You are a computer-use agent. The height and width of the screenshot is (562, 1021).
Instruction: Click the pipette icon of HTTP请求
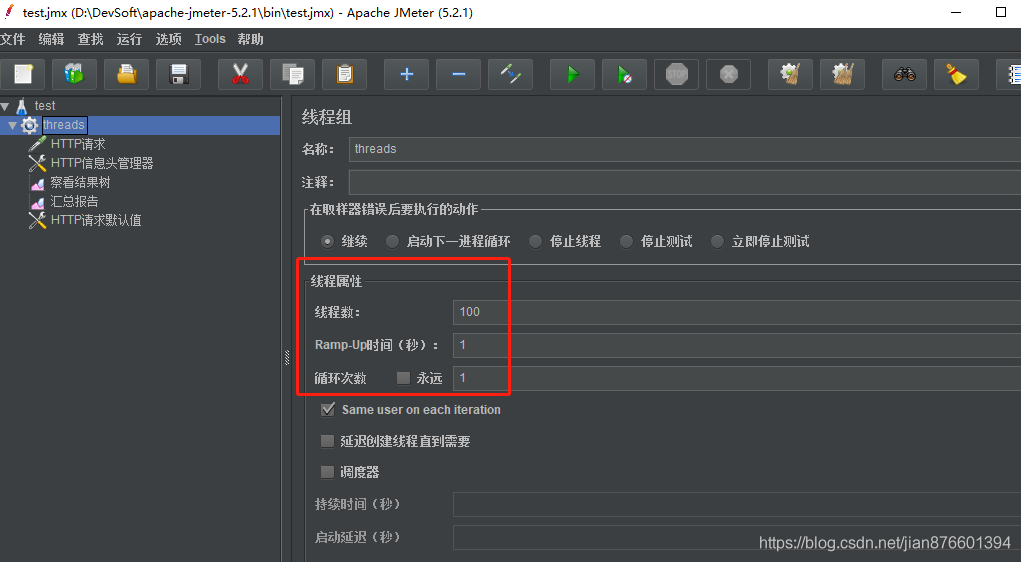(x=37, y=144)
